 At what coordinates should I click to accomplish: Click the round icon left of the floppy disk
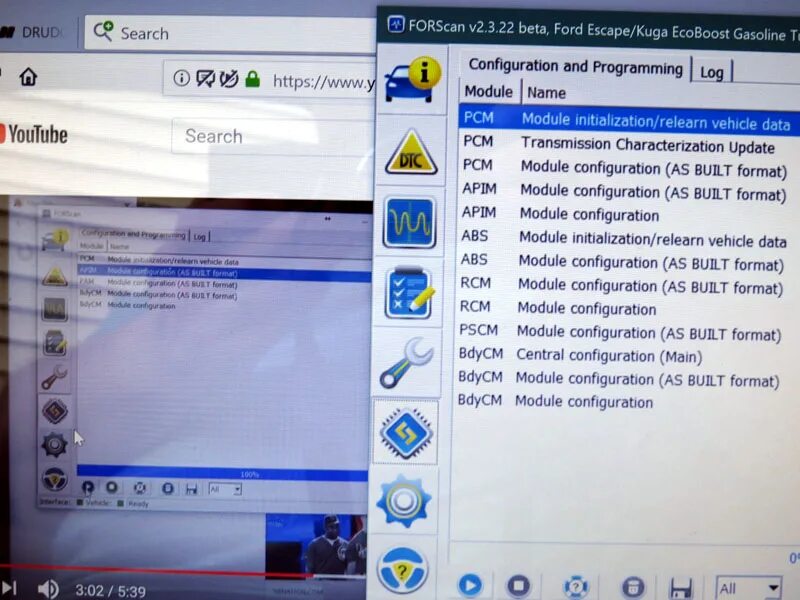click(633, 587)
